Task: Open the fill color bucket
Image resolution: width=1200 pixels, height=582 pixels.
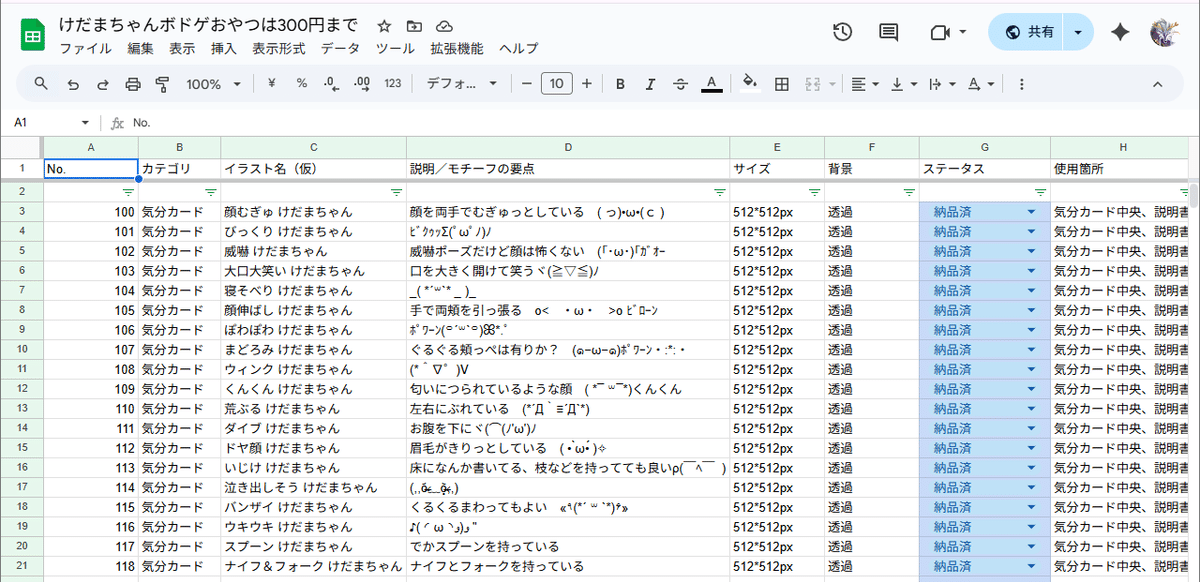Action: point(751,84)
